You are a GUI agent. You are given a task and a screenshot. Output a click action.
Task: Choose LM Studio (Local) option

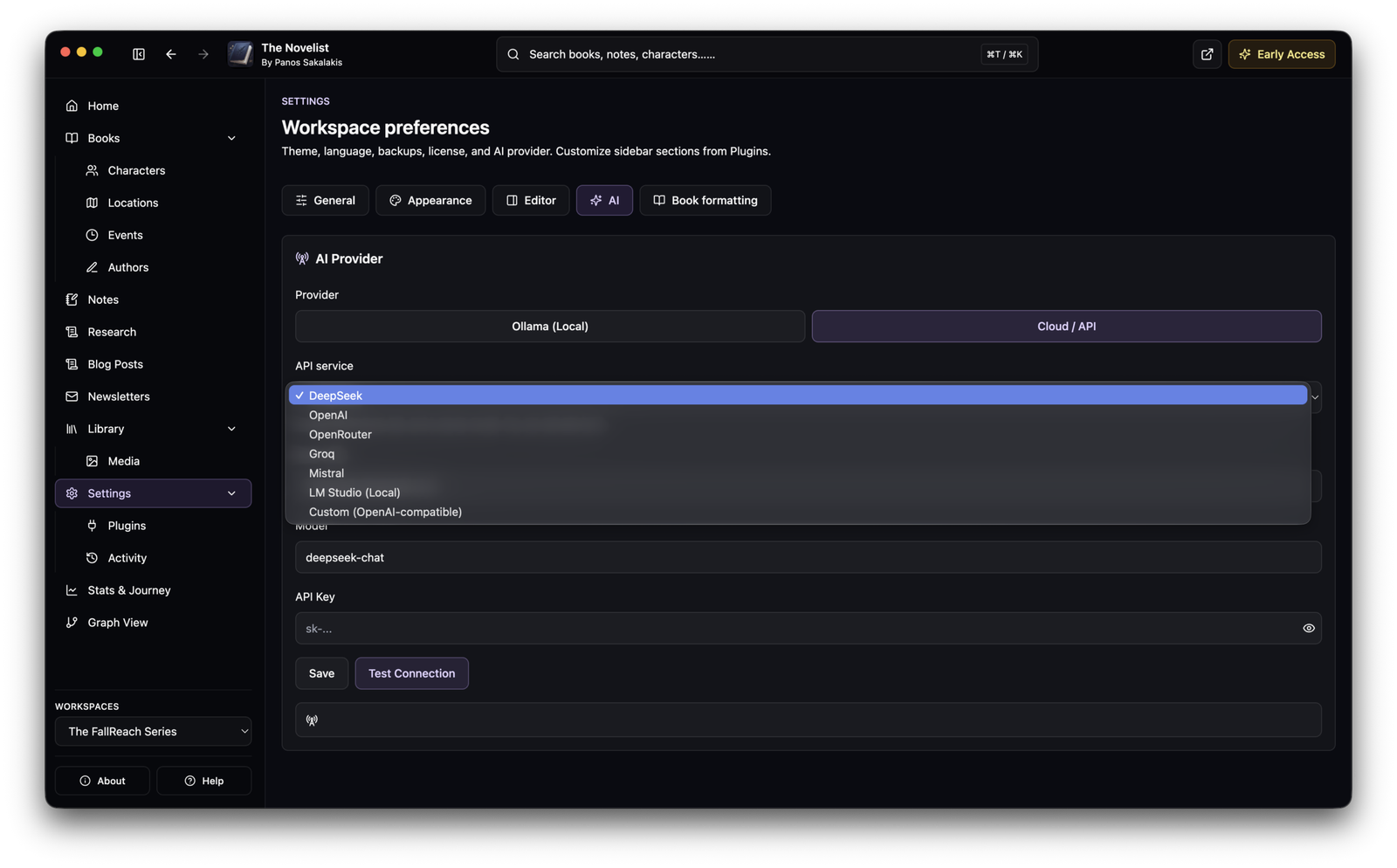coord(798,493)
